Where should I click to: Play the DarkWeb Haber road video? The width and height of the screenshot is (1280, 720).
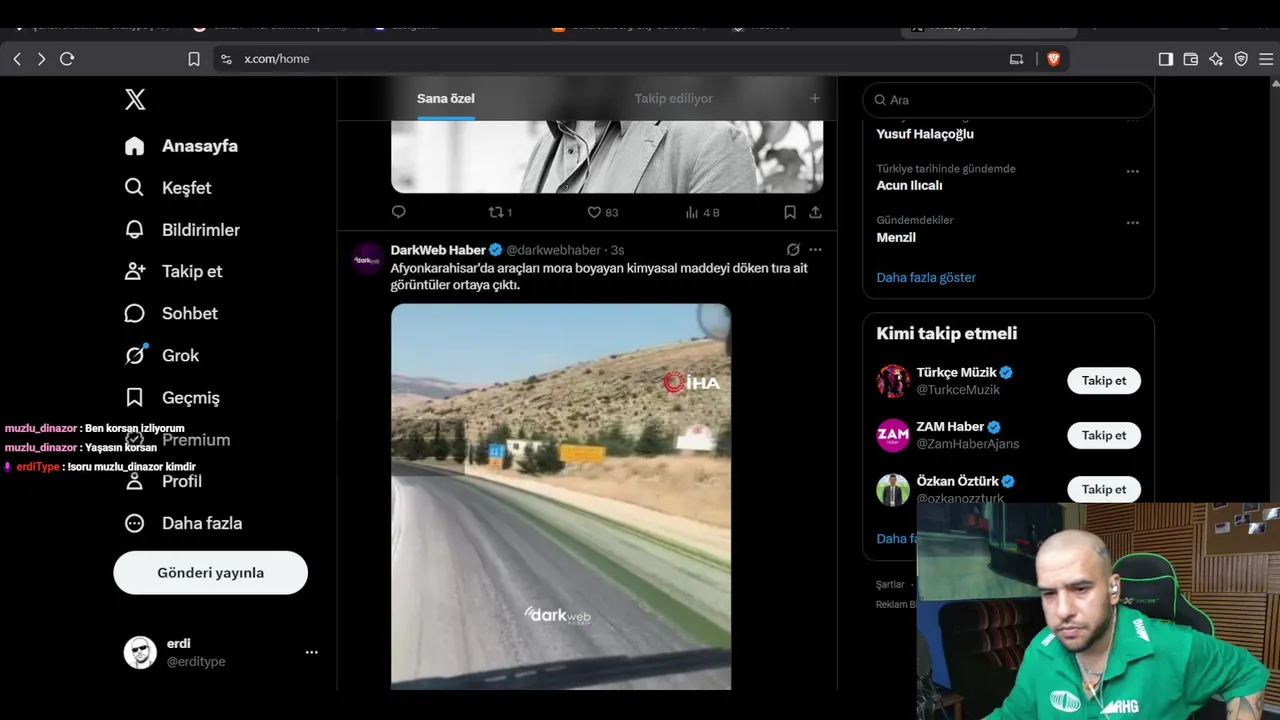561,497
